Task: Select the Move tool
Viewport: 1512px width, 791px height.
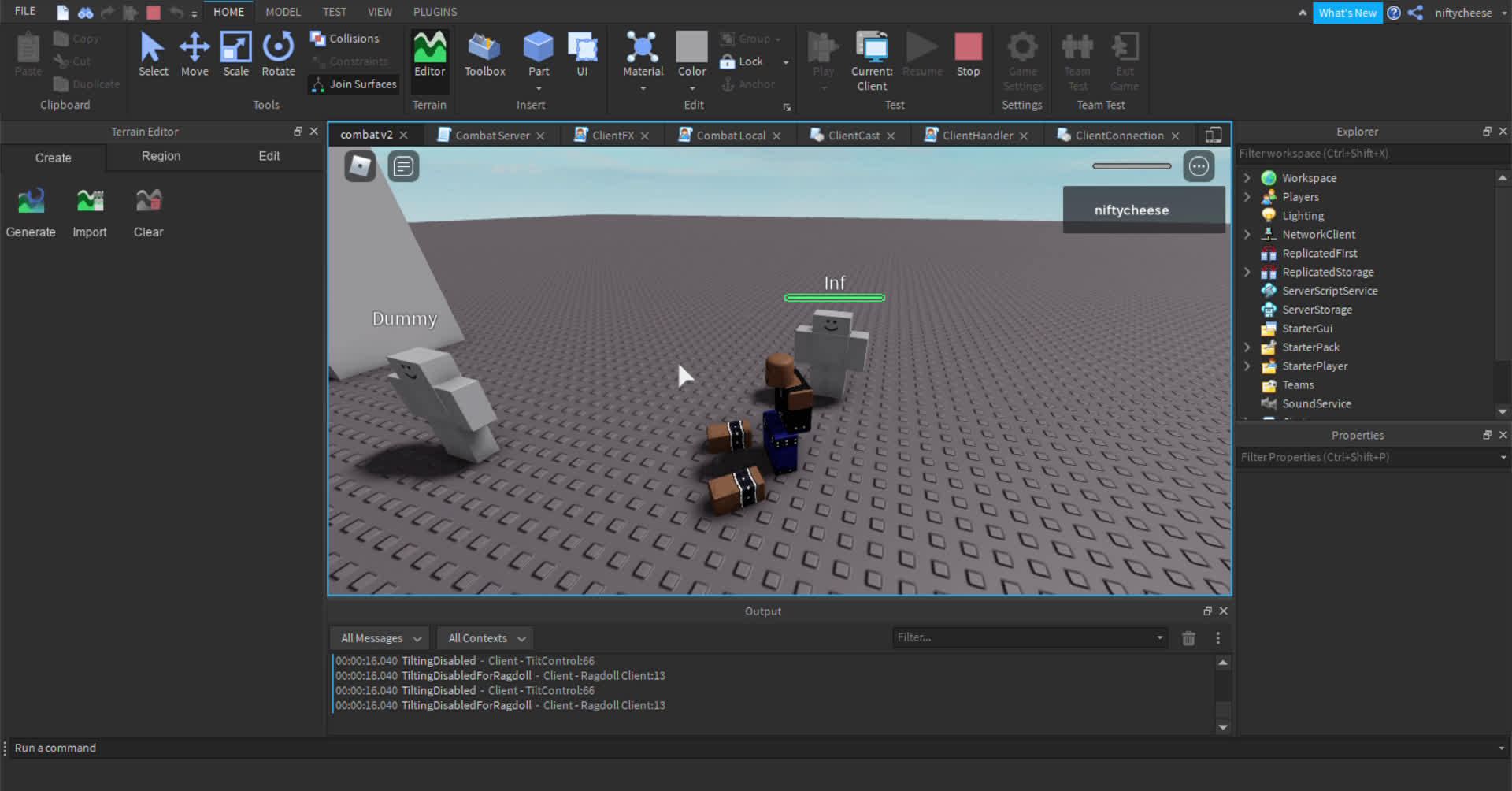Action: point(194,53)
